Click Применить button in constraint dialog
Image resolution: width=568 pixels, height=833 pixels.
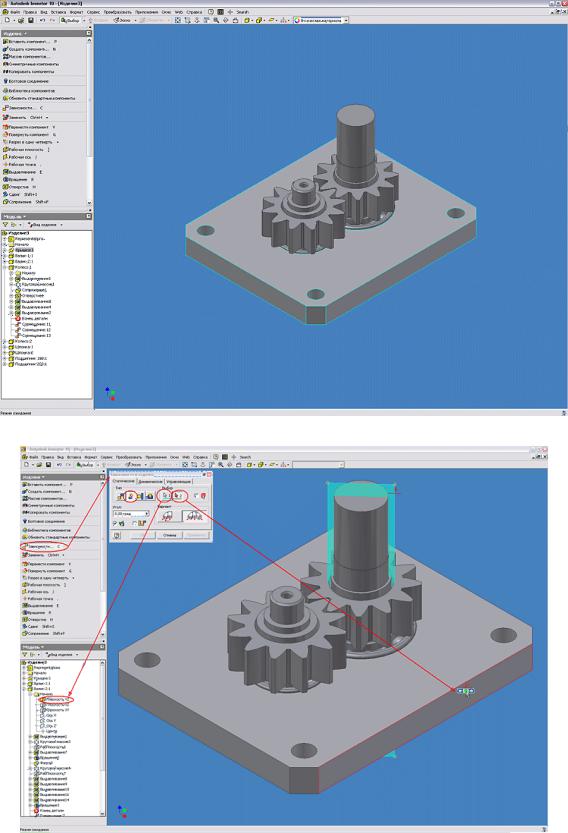coord(196,536)
